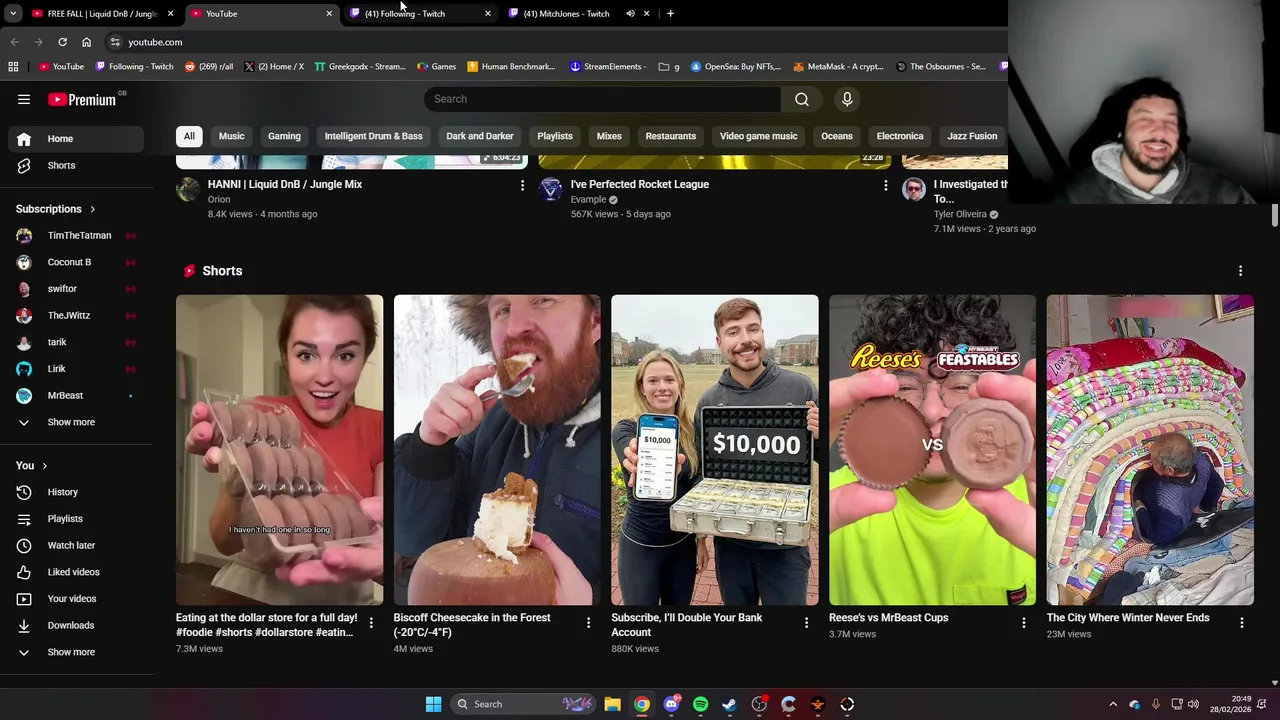
Task: Open options for I've Perfected Rocket League
Action: [885, 185]
